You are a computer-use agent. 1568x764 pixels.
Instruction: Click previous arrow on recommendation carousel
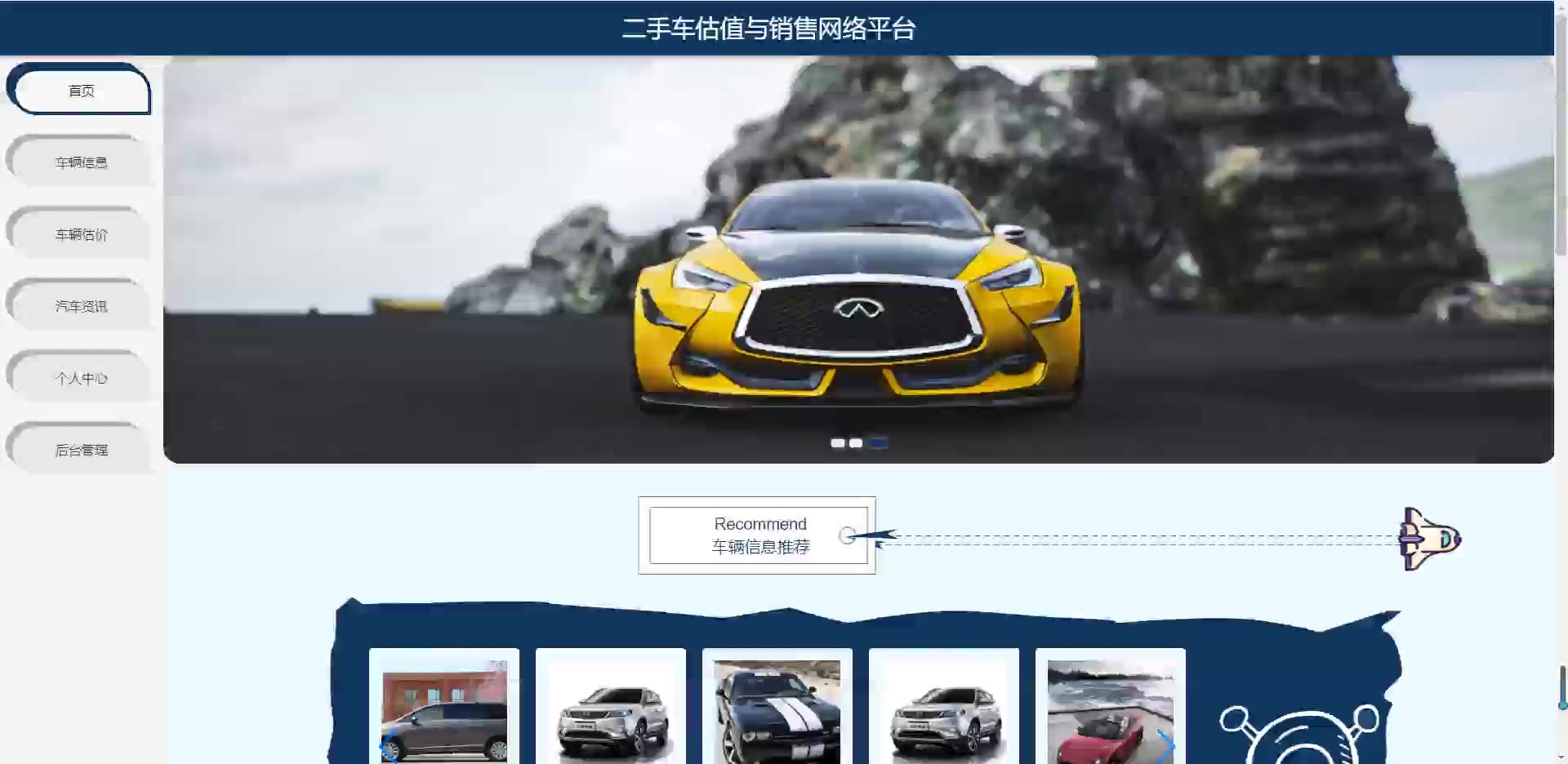click(389, 747)
